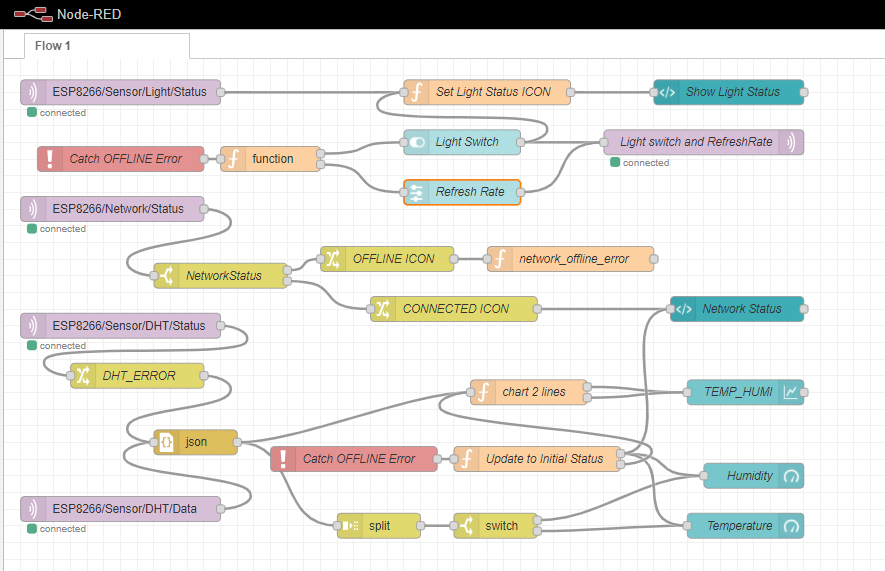Click connected status under ESP8266/Sensor/DHT/Data
The height and width of the screenshot is (571, 885).
click(x=56, y=529)
